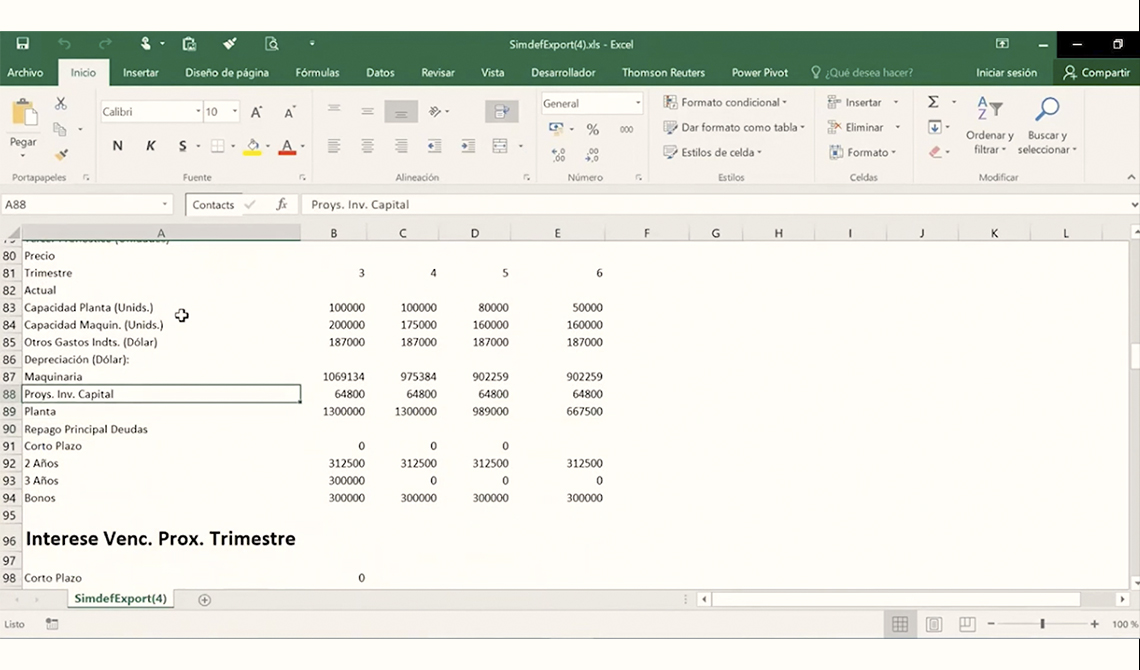Apply thousands separator style (000)
Screen dimensions: 1140x670
point(626,129)
